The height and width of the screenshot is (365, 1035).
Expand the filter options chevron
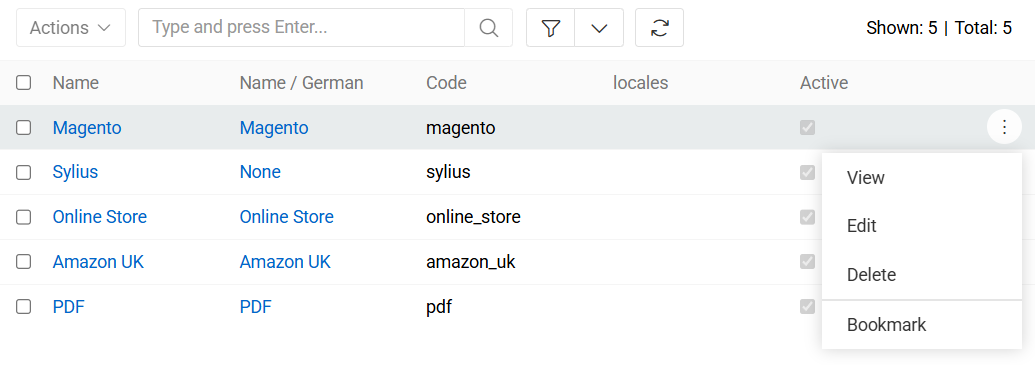tap(599, 28)
